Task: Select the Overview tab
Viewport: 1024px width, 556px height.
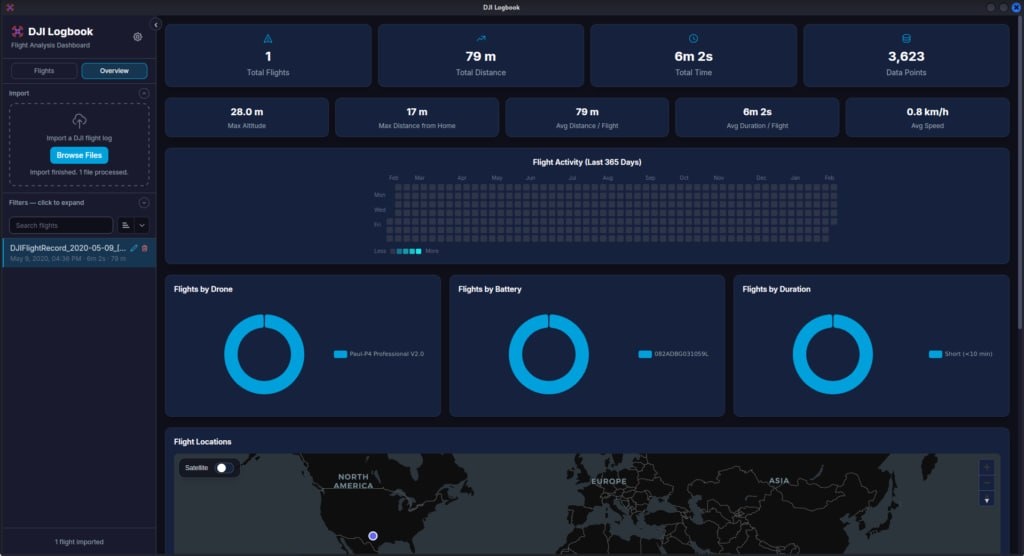Action: pos(114,71)
